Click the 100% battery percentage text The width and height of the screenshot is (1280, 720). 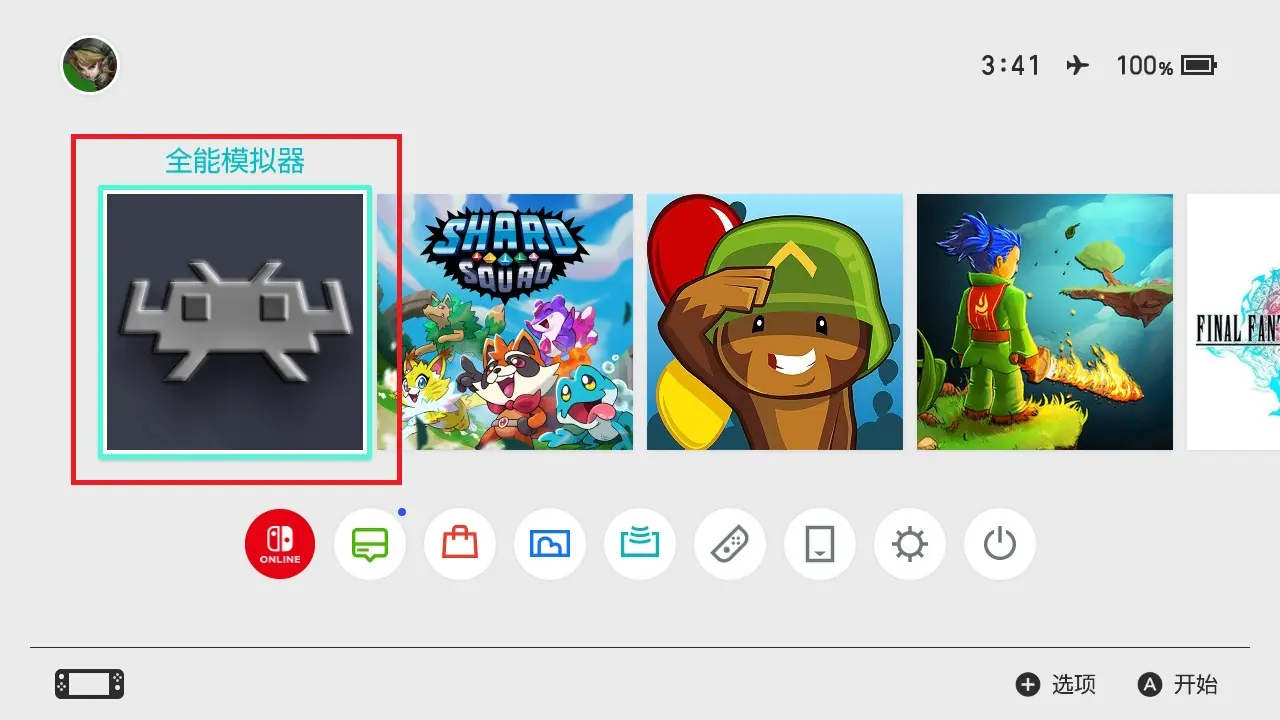[x=1145, y=66]
